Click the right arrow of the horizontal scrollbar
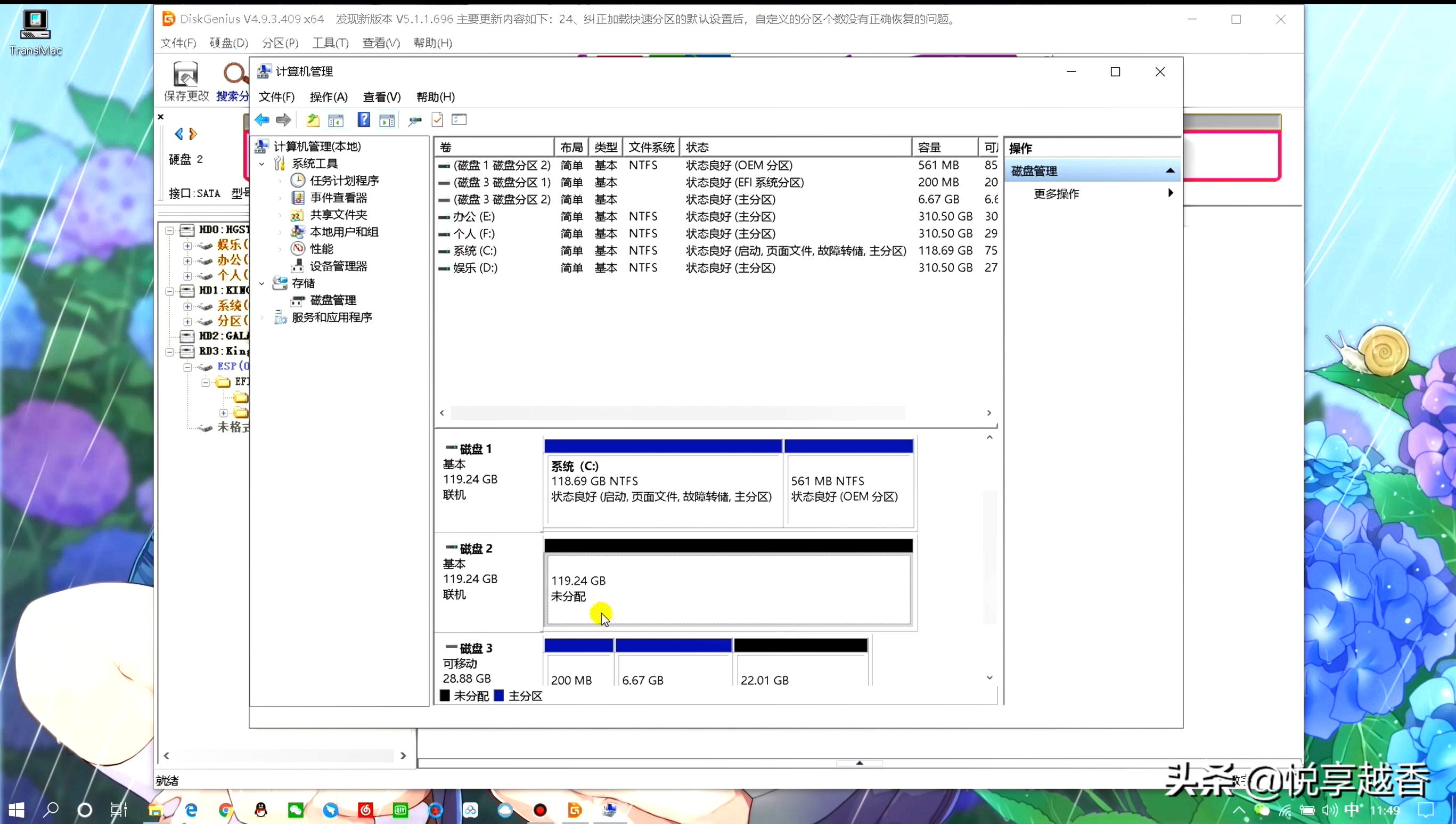Screen dimensions: 1456x824 [989, 413]
